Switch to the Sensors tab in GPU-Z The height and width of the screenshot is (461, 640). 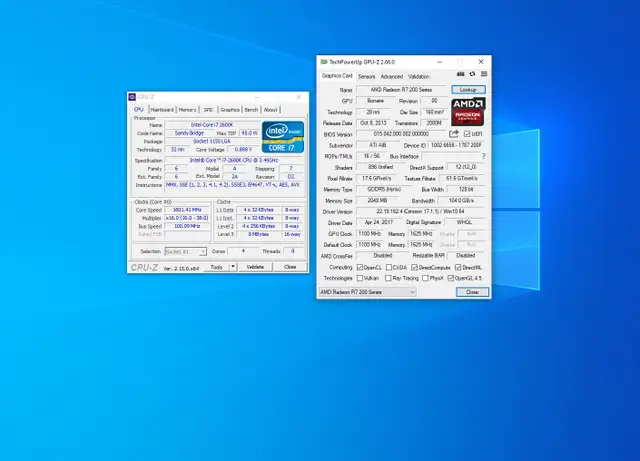pos(367,76)
